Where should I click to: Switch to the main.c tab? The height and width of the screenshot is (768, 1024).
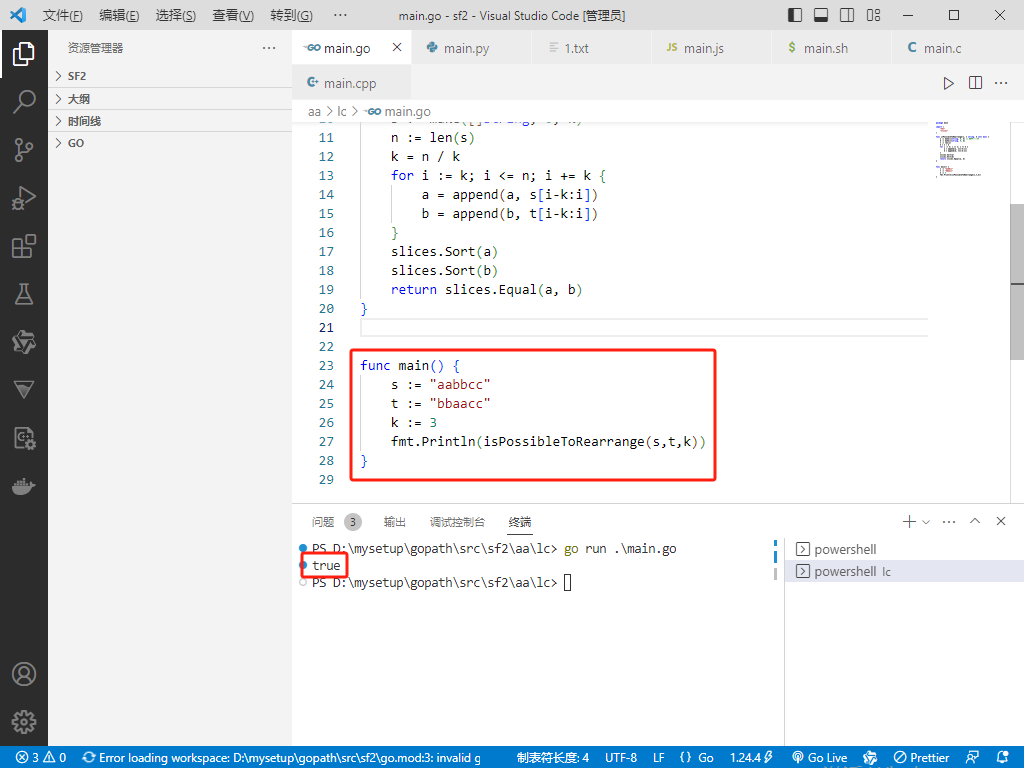pyautogui.click(x=951, y=48)
